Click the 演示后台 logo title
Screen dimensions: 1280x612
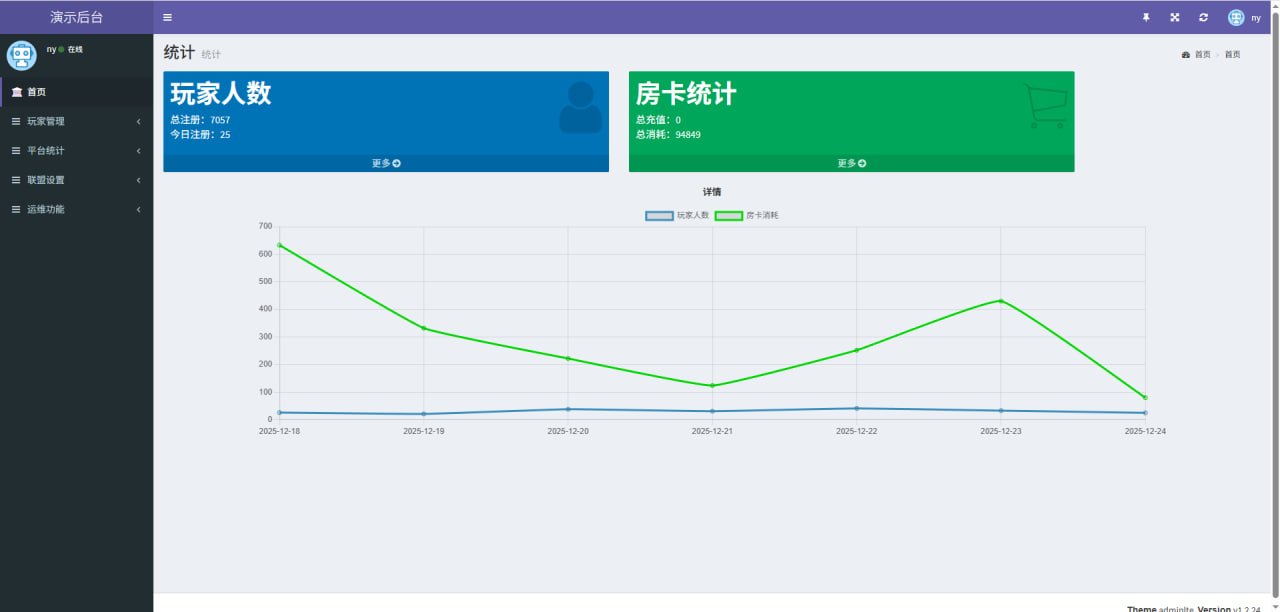pyautogui.click(x=76, y=17)
